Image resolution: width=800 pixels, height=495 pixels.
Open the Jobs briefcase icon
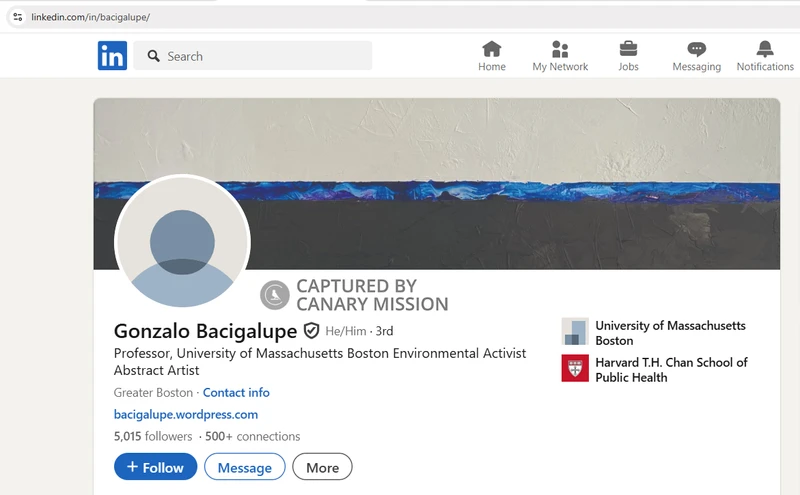click(x=628, y=50)
